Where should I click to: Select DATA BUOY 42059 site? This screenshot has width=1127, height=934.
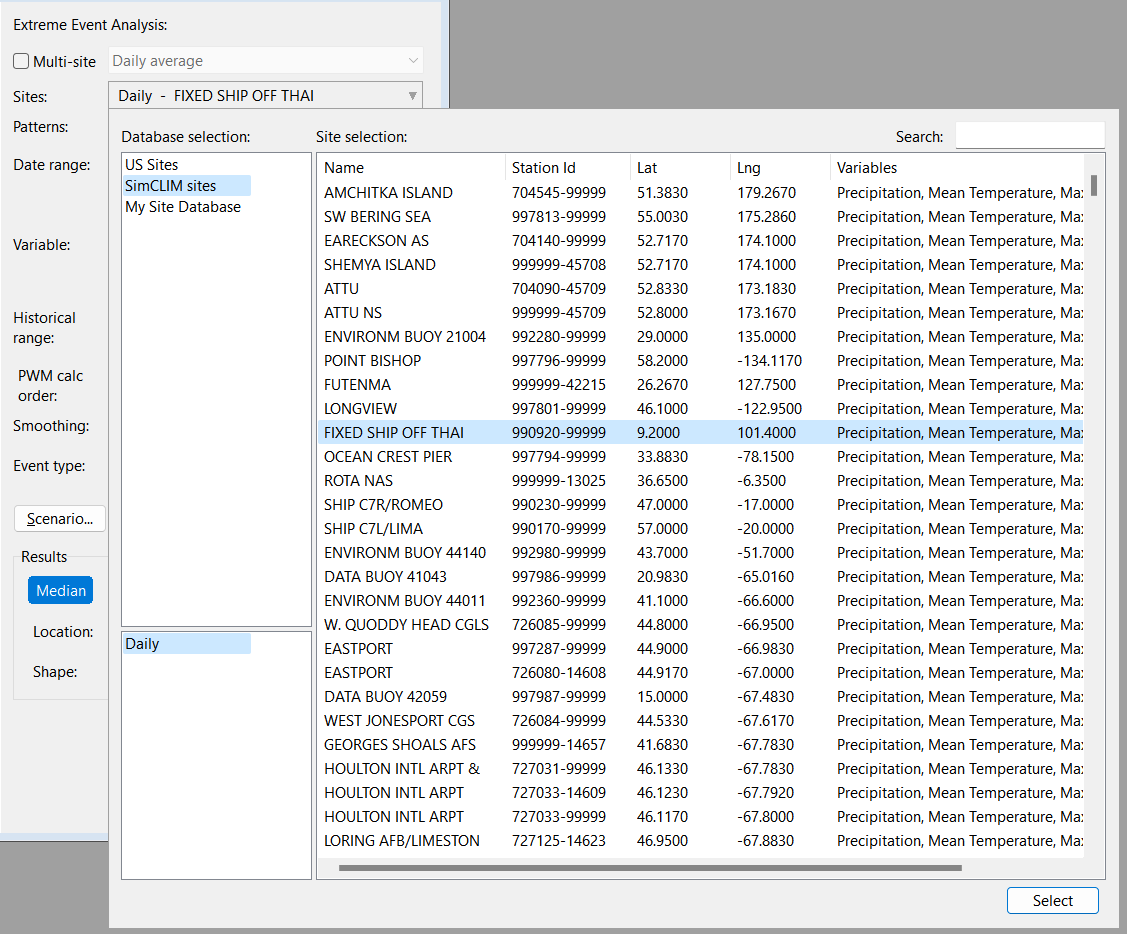pyautogui.click(x=701, y=697)
